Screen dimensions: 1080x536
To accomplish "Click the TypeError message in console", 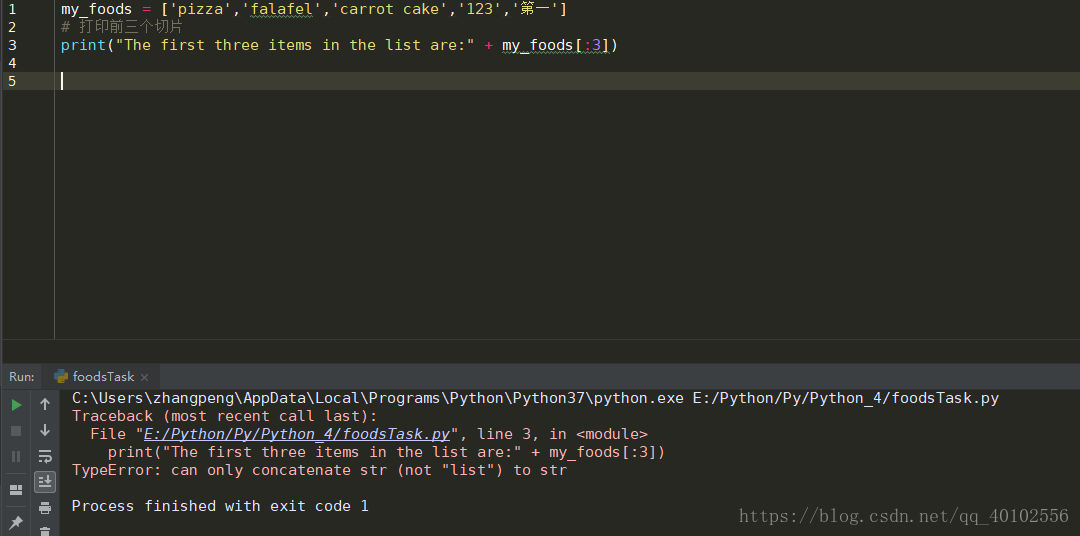I will pos(319,470).
